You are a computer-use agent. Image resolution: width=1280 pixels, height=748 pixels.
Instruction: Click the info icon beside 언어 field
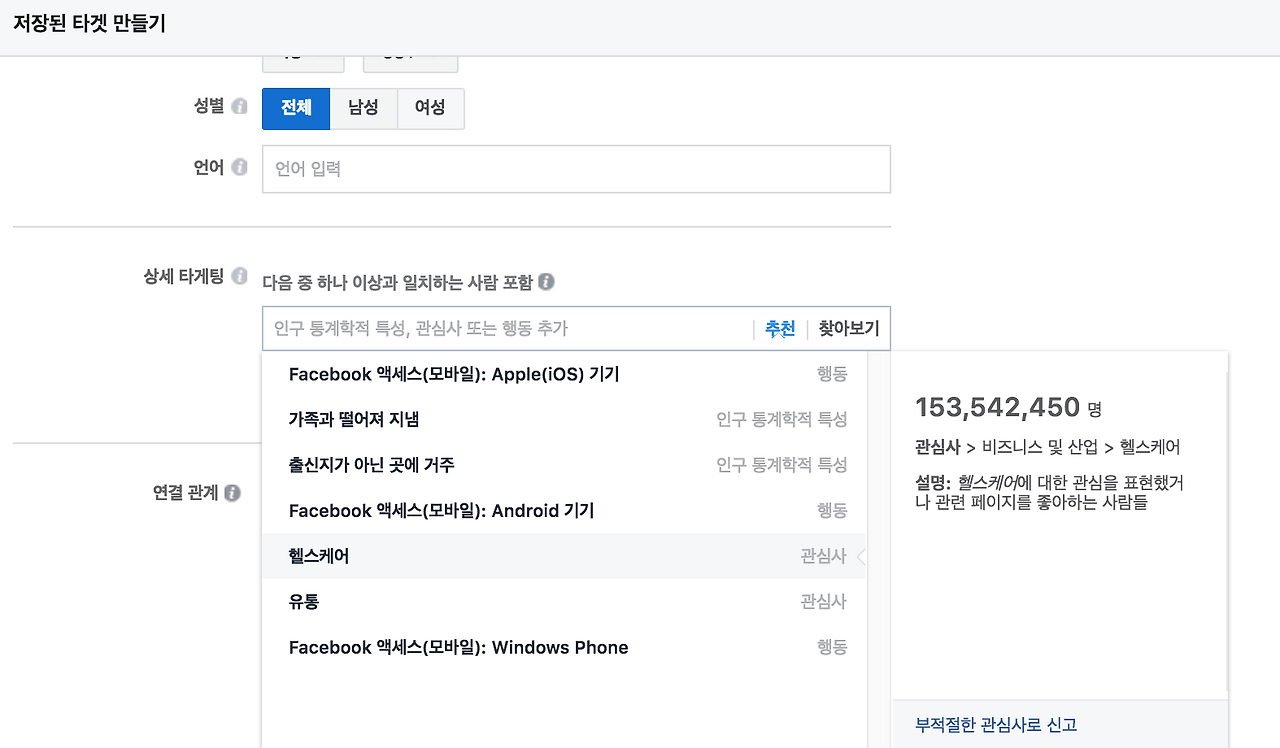point(240,167)
